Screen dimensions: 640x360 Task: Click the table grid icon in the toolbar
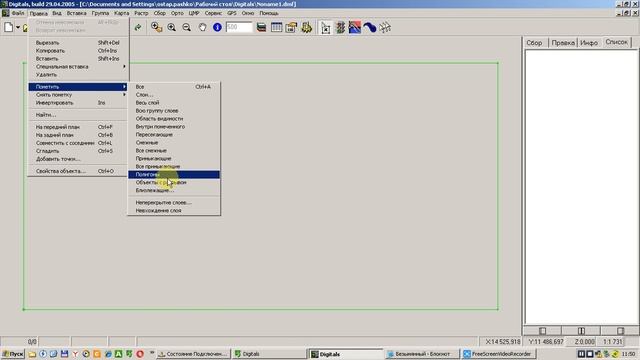[x=276, y=27]
